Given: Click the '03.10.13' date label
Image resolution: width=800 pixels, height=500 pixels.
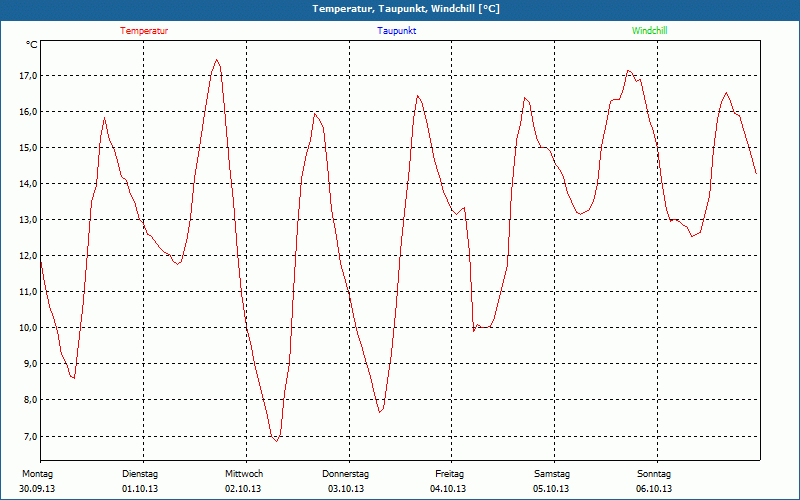Looking at the screenshot, I should pyautogui.click(x=346, y=489).
